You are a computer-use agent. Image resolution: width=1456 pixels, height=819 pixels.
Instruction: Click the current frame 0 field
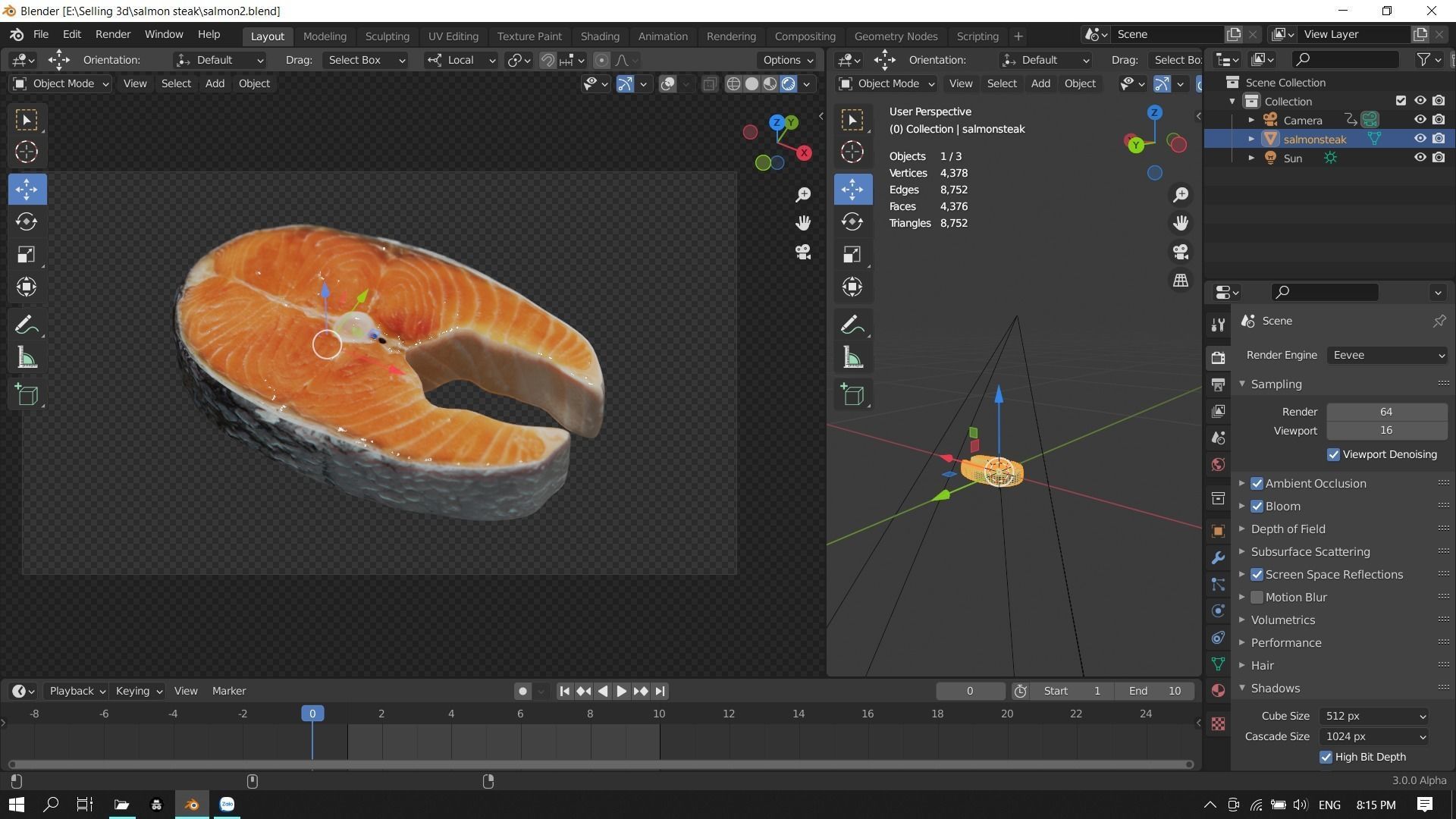tap(970, 692)
